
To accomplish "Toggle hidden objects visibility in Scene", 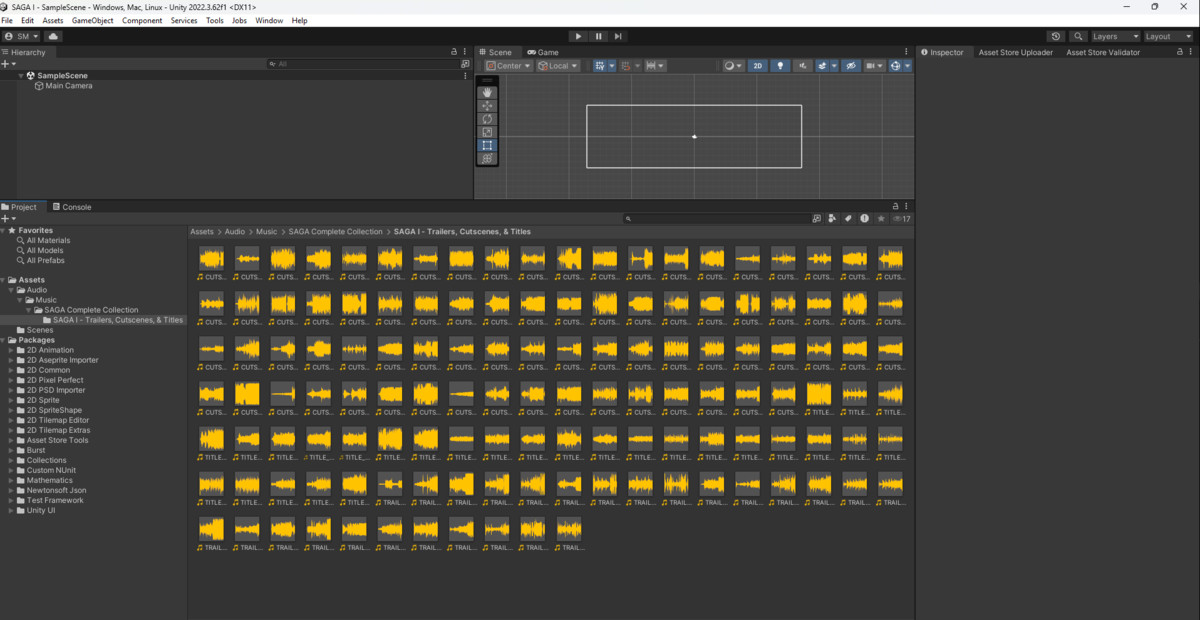I will tap(851, 66).
